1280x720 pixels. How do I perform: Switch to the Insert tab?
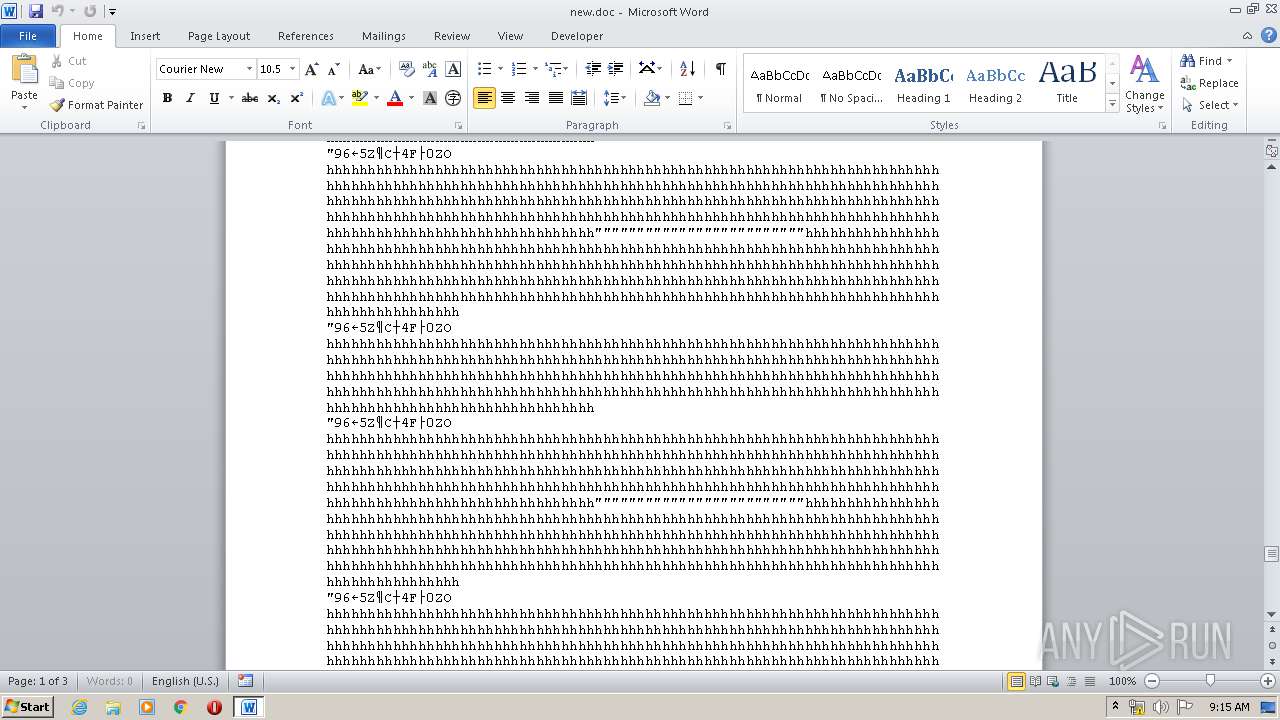click(145, 36)
